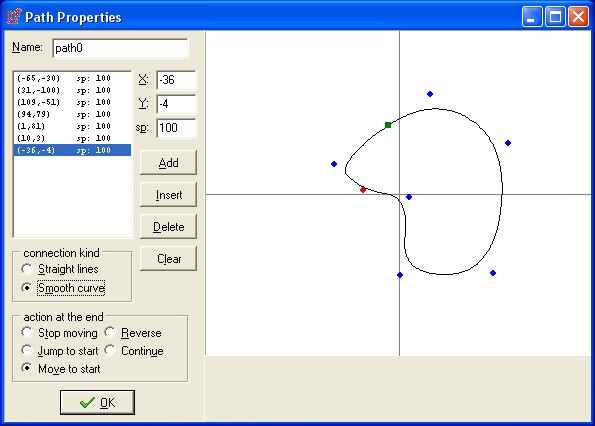Select the Straight lines radio button
Viewport: 595px width, 426px height.
tap(27, 269)
